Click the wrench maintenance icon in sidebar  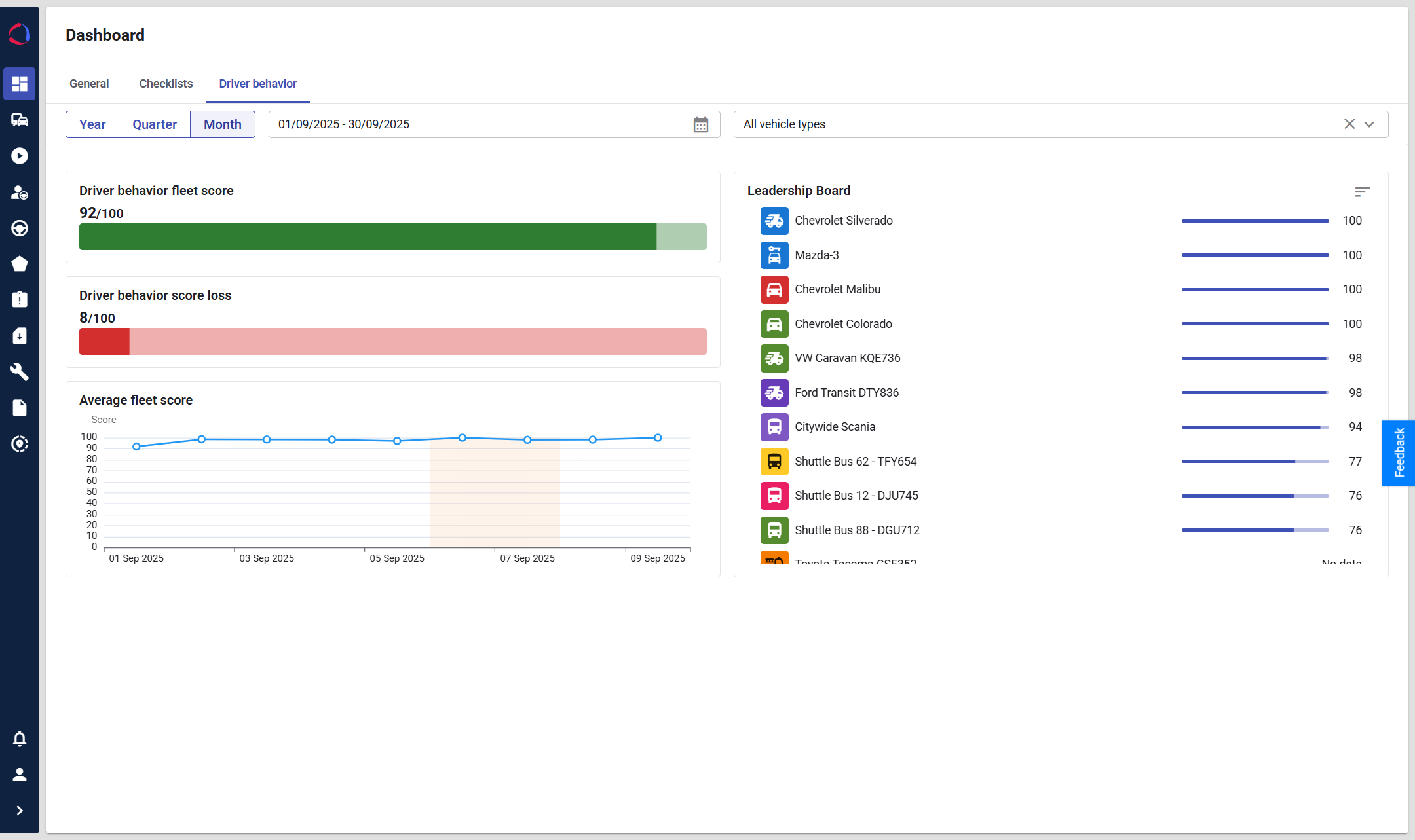pos(20,372)
